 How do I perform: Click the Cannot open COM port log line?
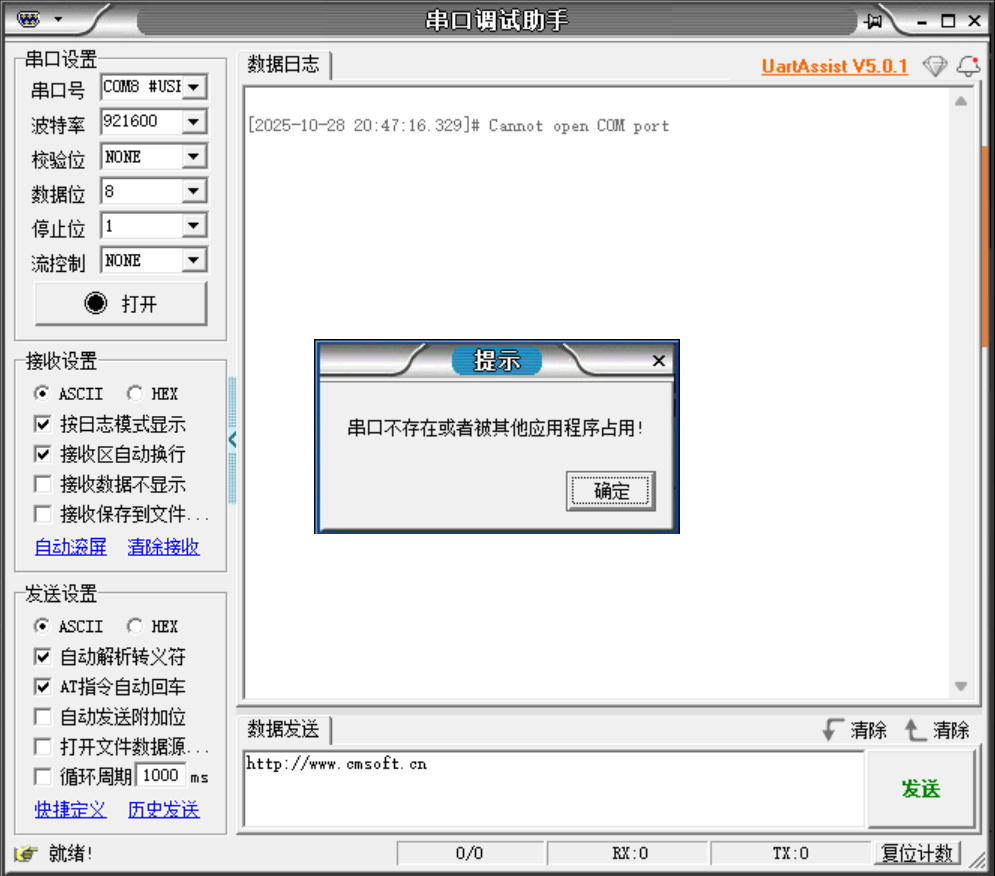(x=458, y=126)
